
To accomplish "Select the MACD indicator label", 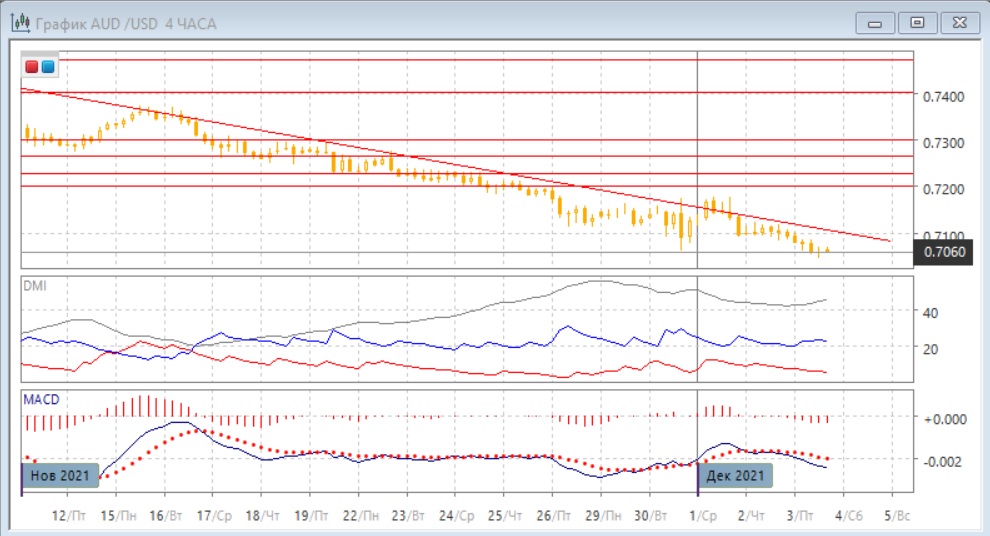I will (x=41, y=399).
